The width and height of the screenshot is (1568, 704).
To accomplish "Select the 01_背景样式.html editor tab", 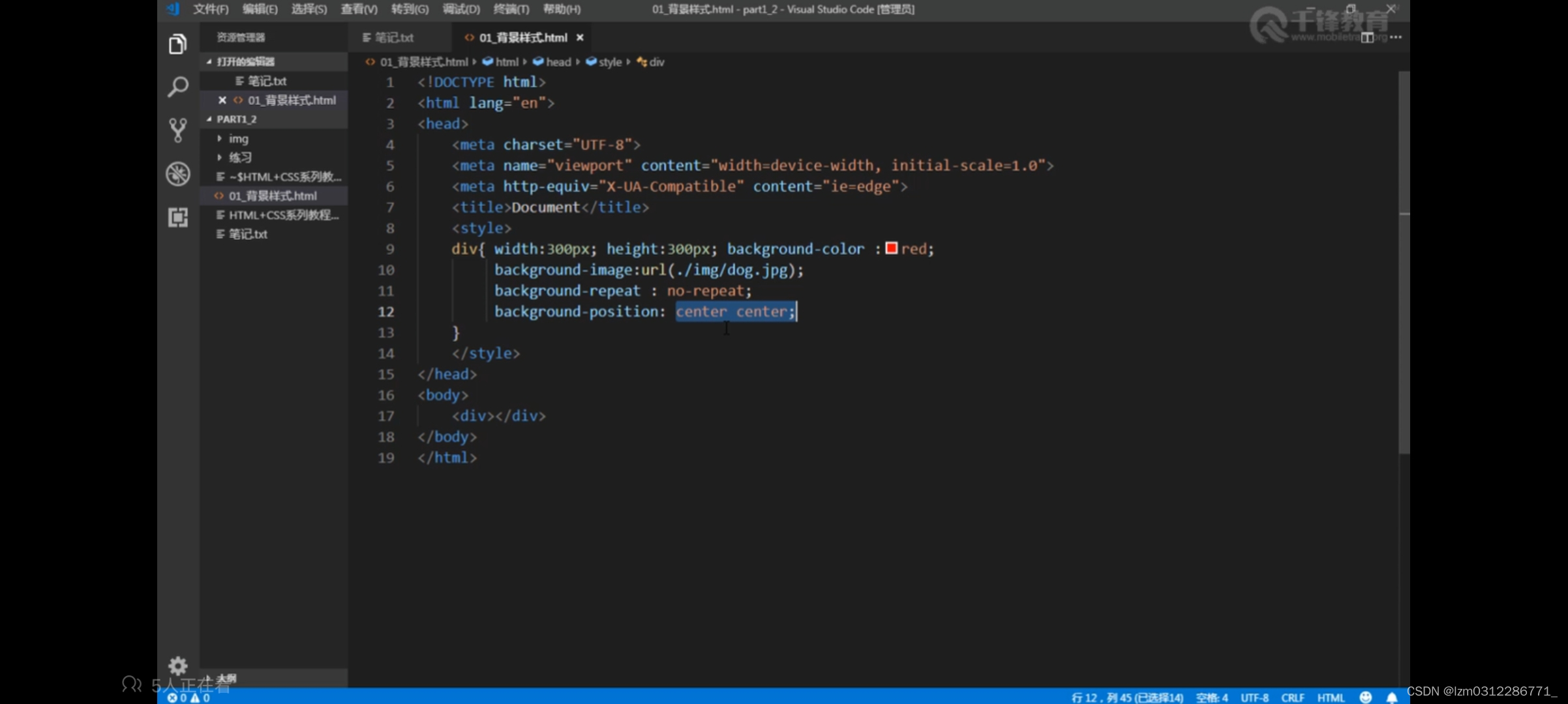I will [x=522, y=38].
